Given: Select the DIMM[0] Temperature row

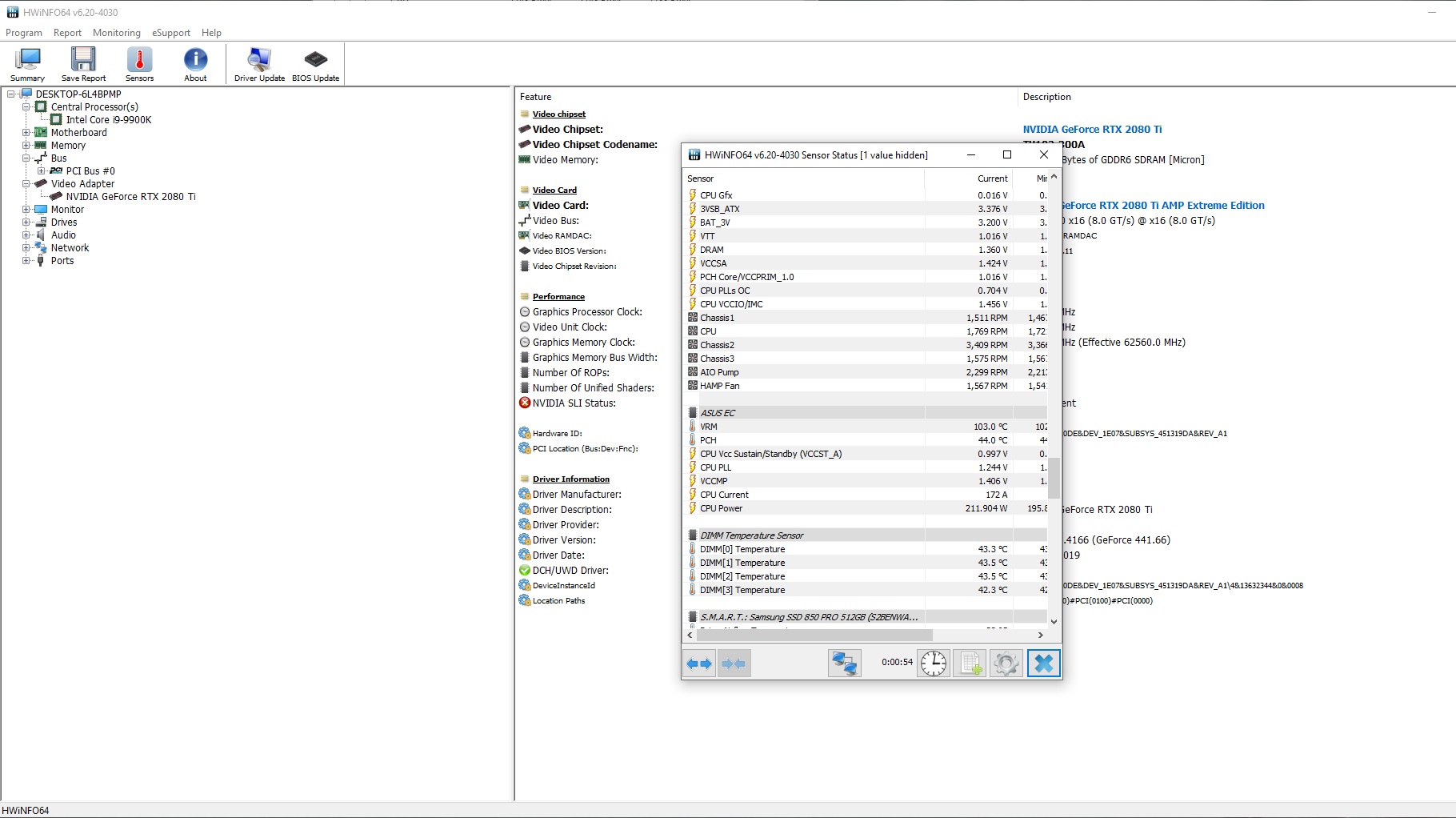Looking at the screenshot, I should pos(866,549).
